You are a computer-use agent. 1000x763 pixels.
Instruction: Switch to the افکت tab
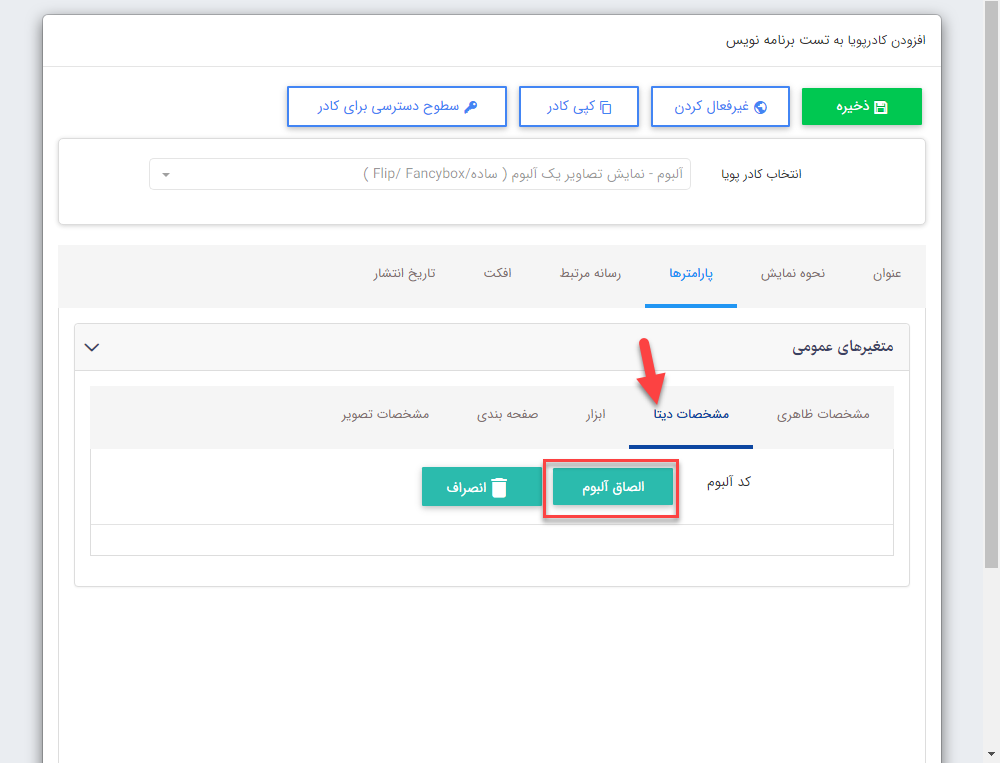pyautogui.click(x=497, y=272)
